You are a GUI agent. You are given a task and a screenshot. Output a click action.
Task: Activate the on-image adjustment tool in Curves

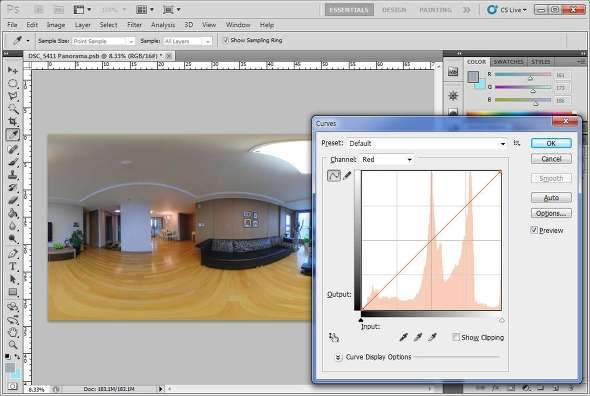(334, 337)
